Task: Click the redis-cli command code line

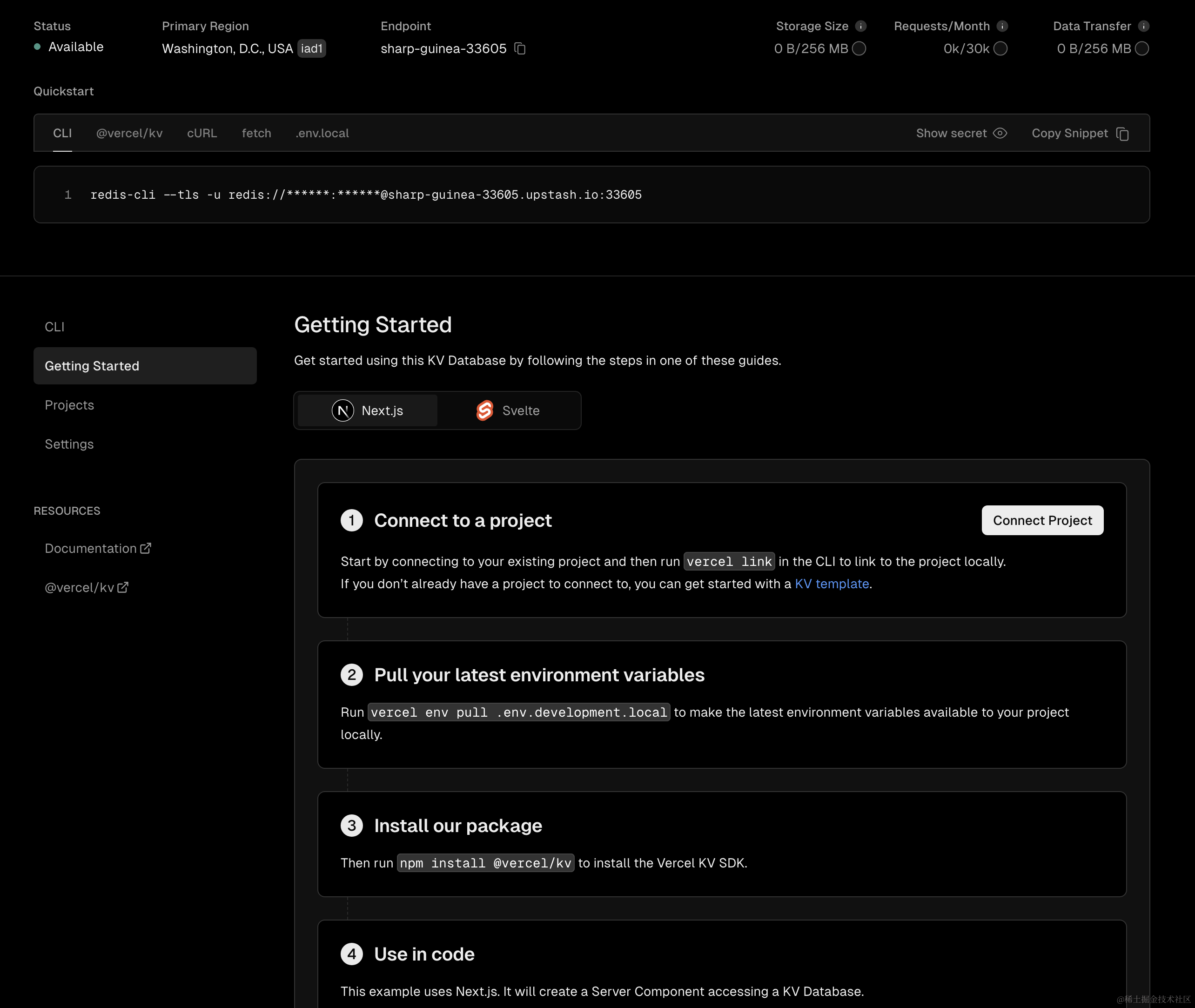Action: point(366,195)
